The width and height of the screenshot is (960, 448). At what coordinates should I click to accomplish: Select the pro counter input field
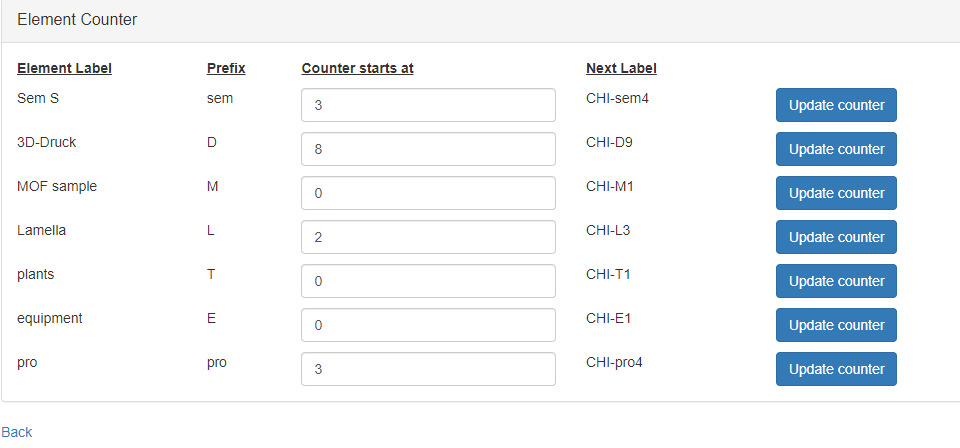pos(428,369)
